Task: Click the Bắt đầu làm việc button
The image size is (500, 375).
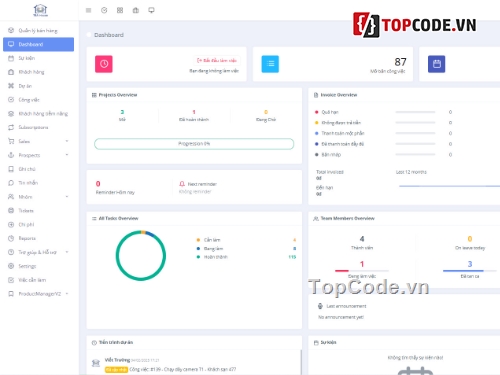Action: (x=217, y=60)
